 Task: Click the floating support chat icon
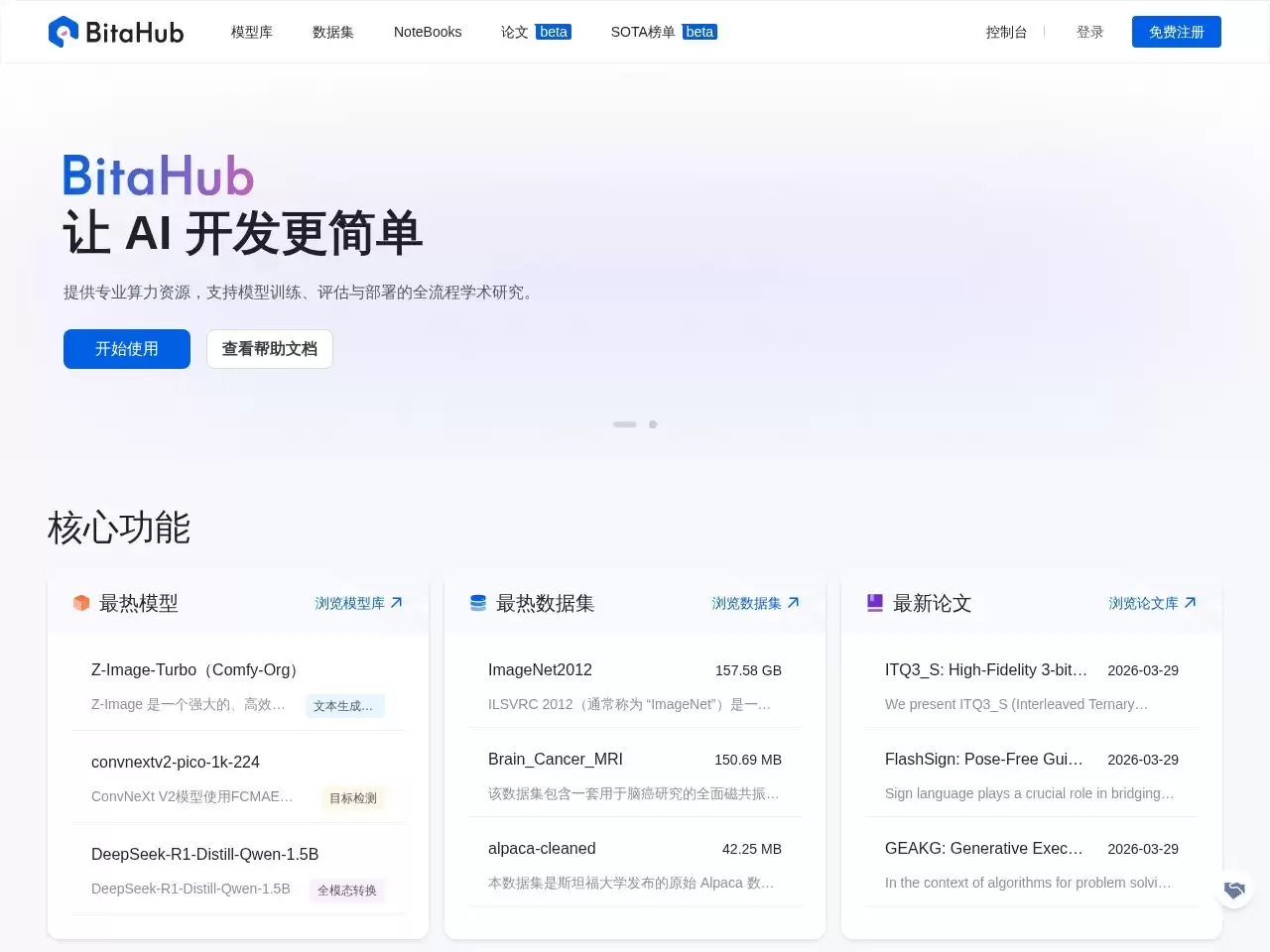[x=1235, y=890]
